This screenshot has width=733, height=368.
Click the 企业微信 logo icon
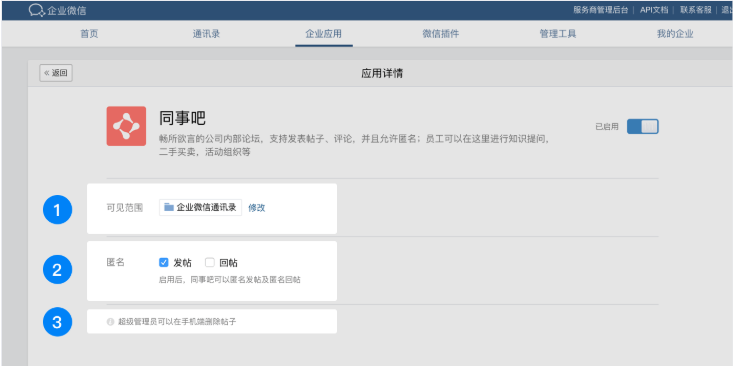point(36,10)
